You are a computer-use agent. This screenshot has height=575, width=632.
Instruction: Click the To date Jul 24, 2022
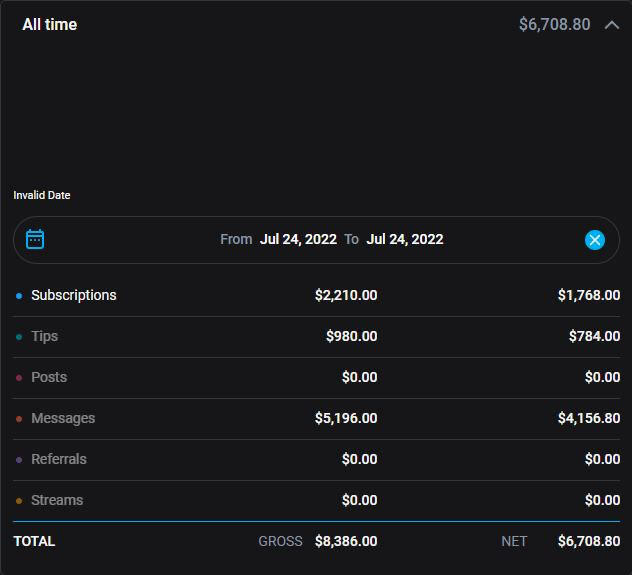tap(405, 239)
